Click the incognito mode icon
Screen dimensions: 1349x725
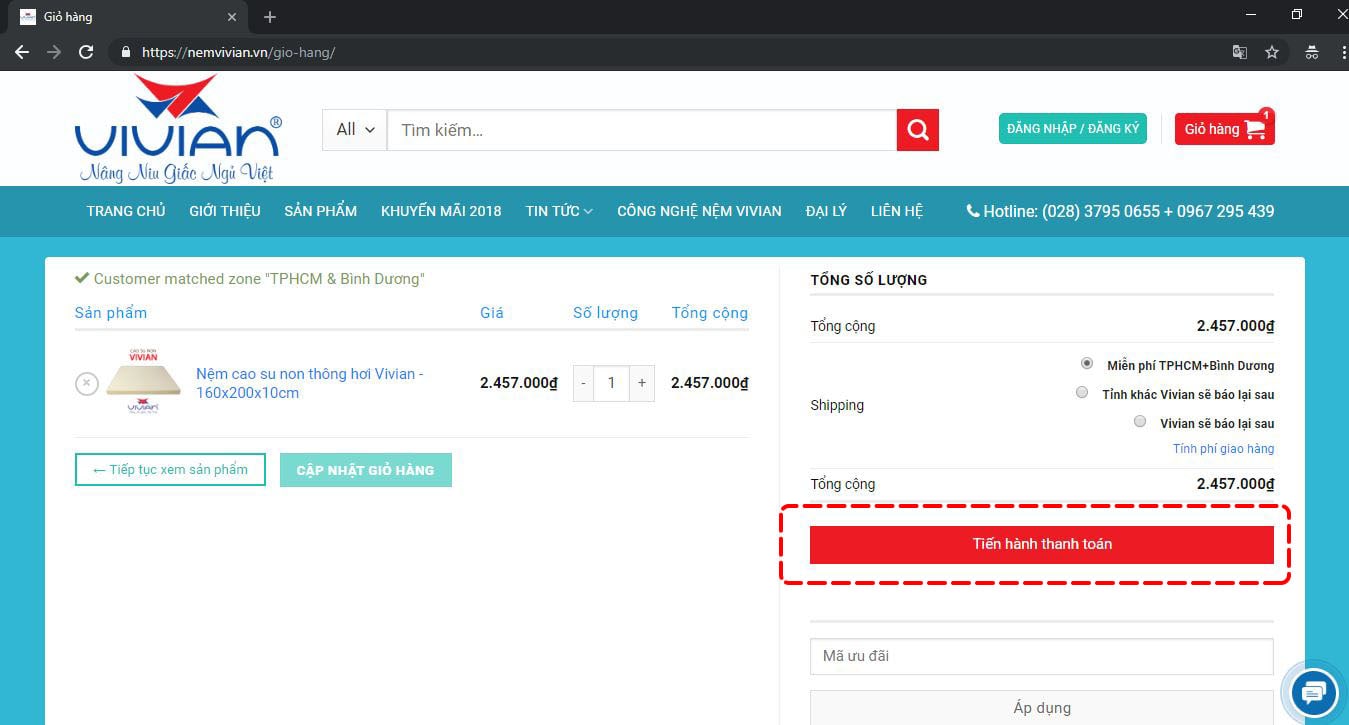coord(1312,52)
